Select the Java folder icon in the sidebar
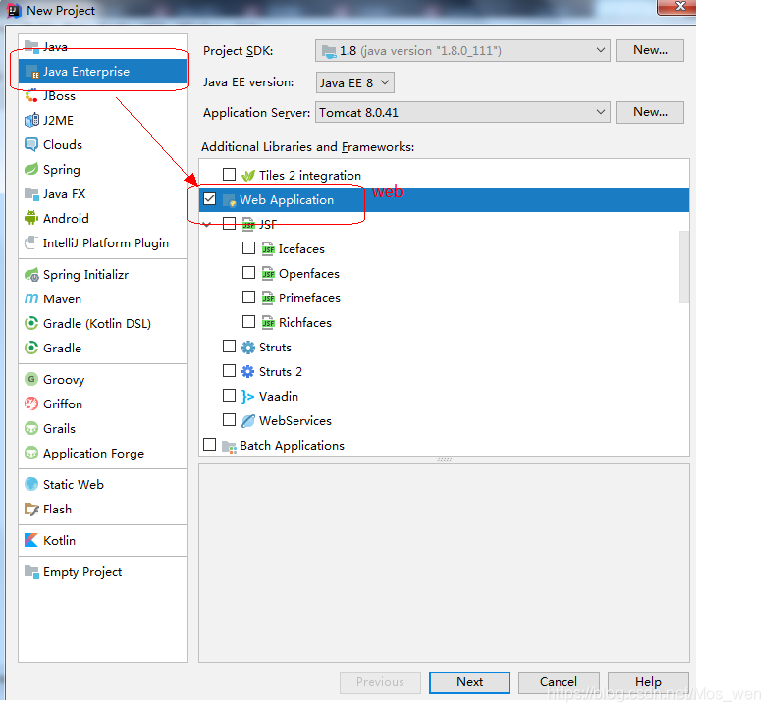 (31, 47)
